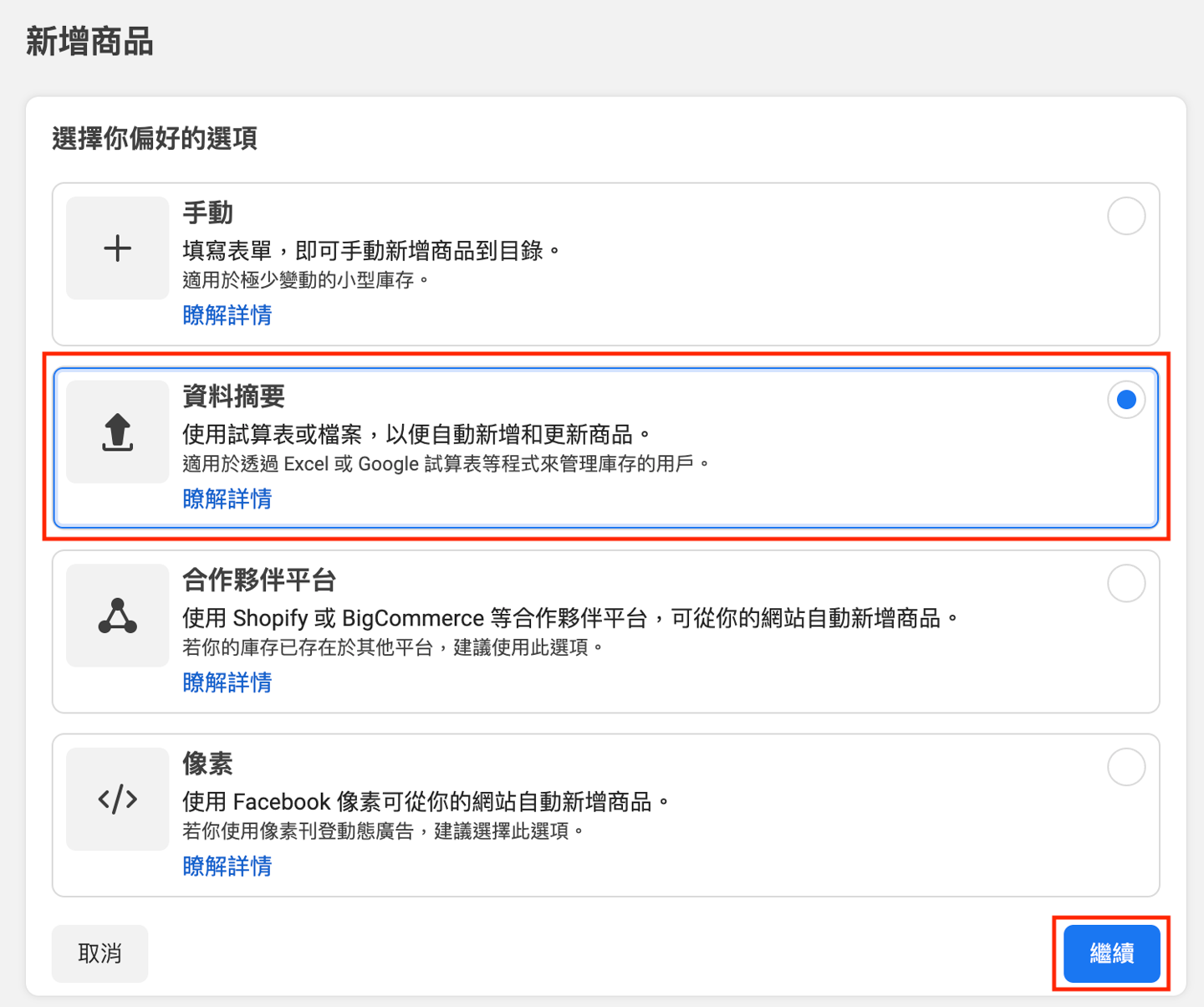Click the 資料摘要 option title

233,396
